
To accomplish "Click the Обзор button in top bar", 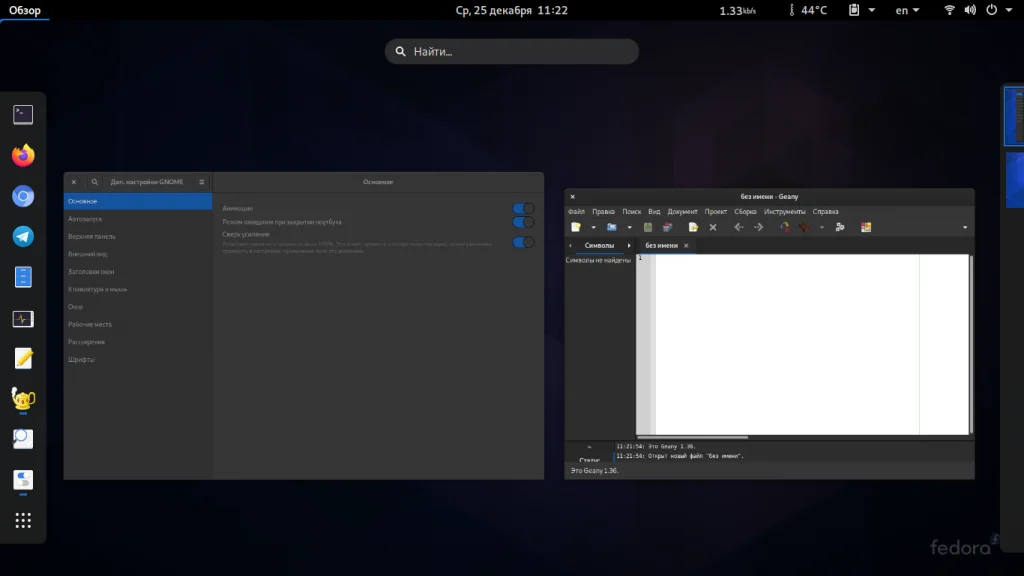I will coord(25,10).
